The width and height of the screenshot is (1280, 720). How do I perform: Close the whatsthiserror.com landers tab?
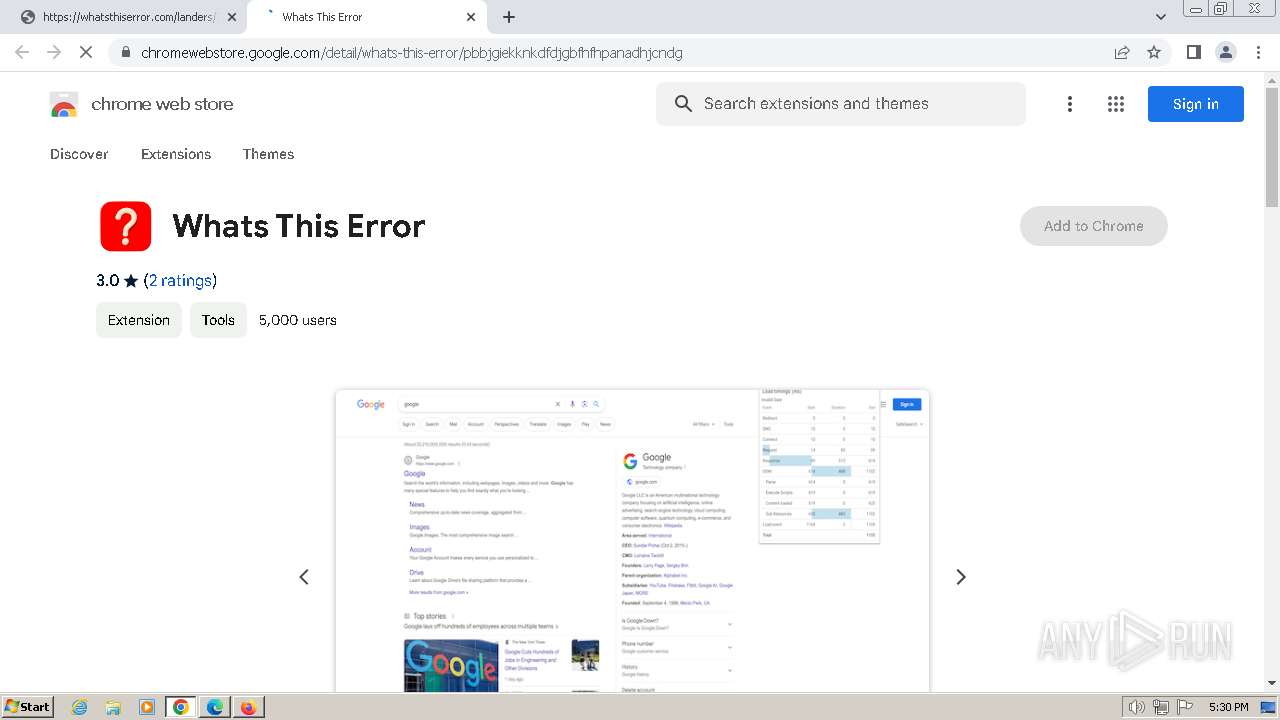pyautogui.click(x=232, y=17)
